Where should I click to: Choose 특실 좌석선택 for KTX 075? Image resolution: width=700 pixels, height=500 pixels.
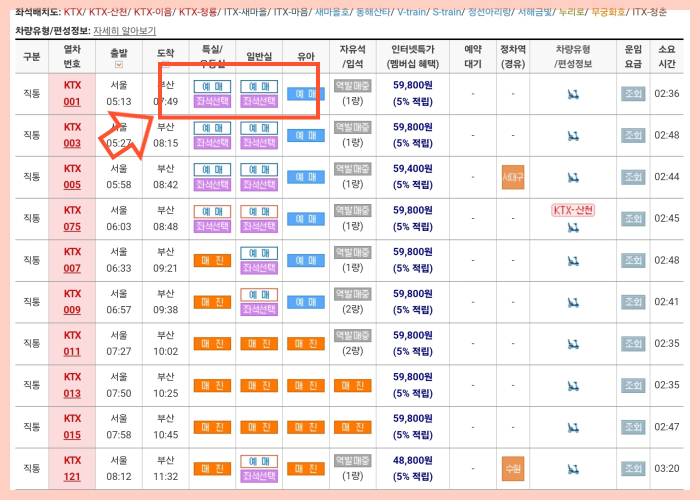[x=212, y=226]
